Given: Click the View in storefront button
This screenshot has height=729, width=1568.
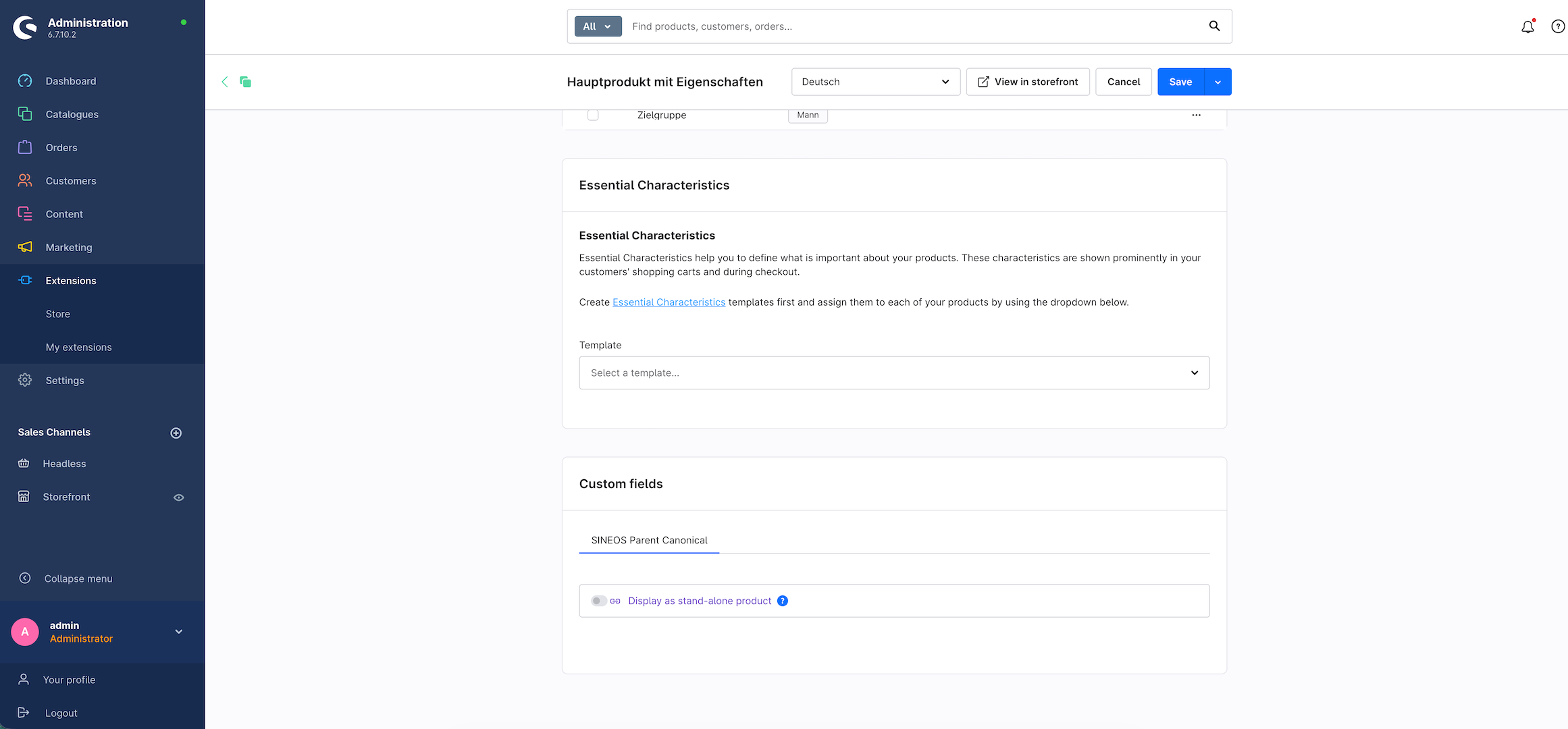Looking at the screenshot, I should click(1028, 82).
